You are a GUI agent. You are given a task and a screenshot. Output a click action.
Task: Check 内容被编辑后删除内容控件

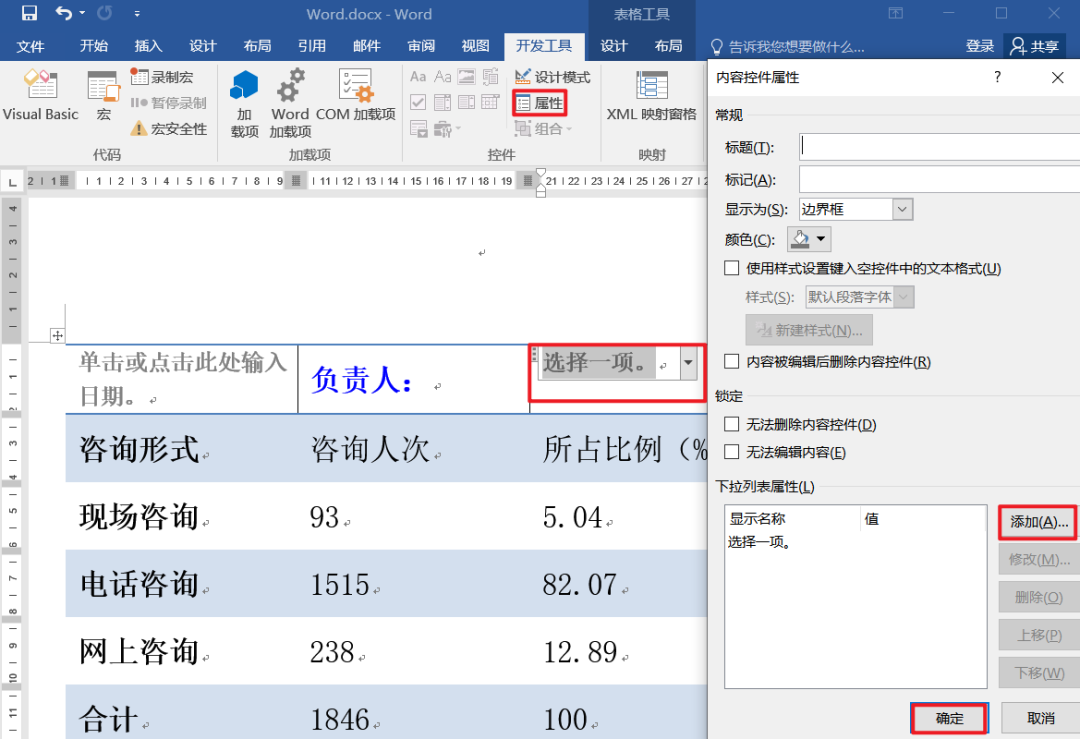[731, 362]
